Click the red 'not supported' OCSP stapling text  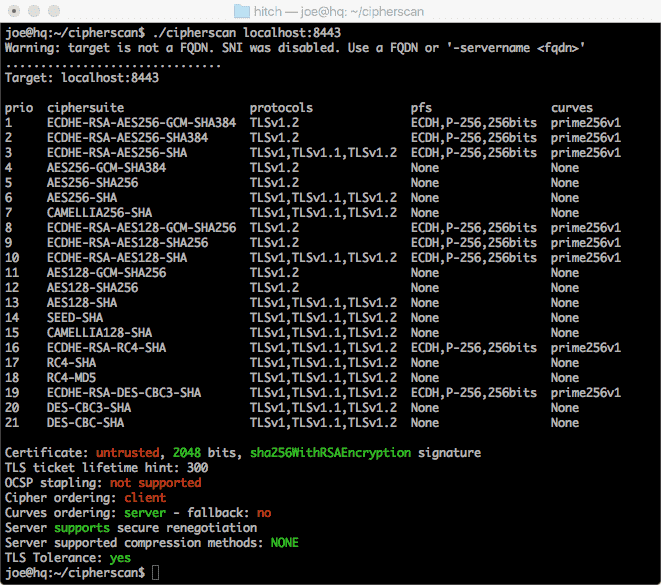[156, 483]
